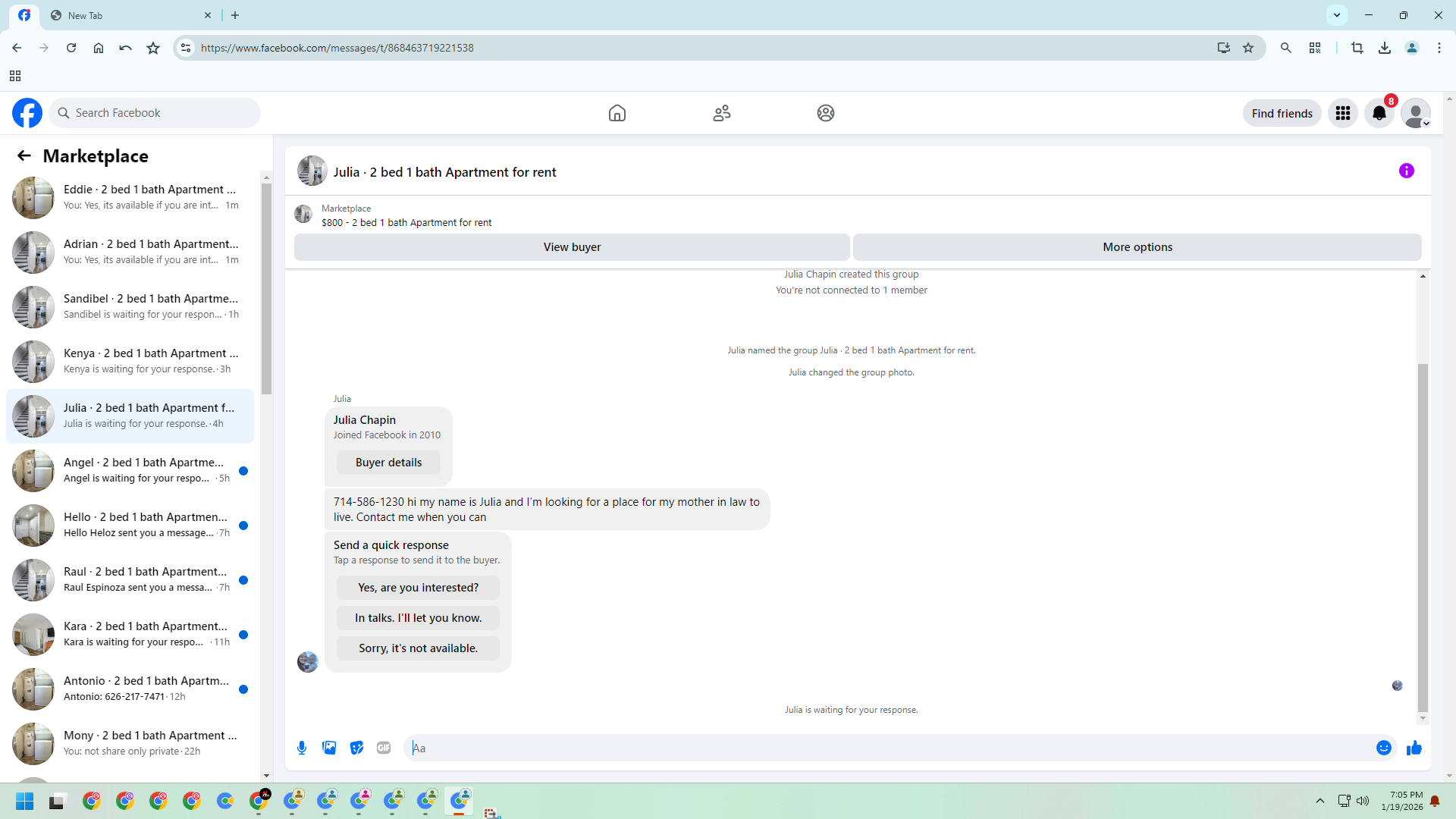Click the conversation list scrollbar
The image size is (1456, 819).
coord(266,288)
